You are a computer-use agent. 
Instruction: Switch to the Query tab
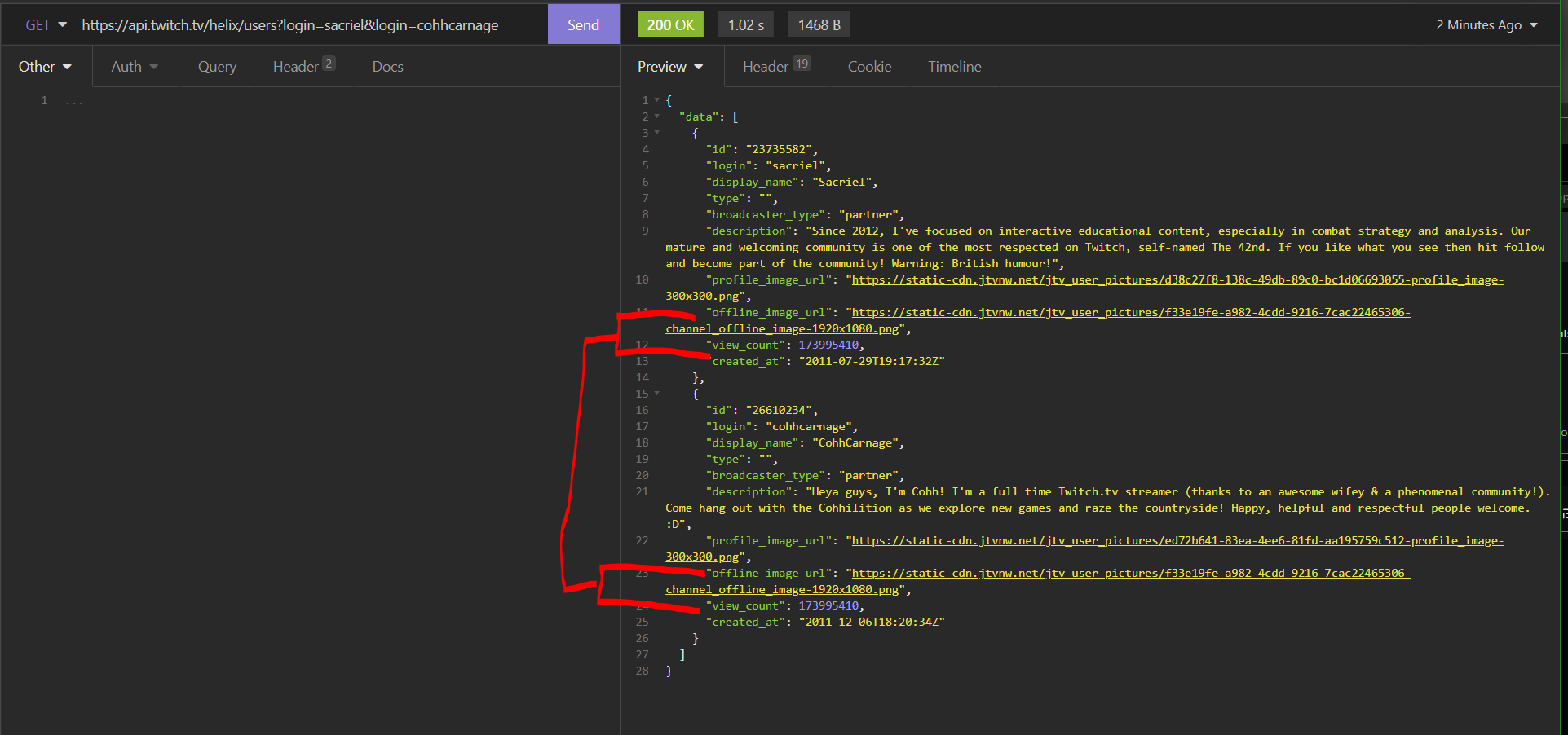point(217,67)
